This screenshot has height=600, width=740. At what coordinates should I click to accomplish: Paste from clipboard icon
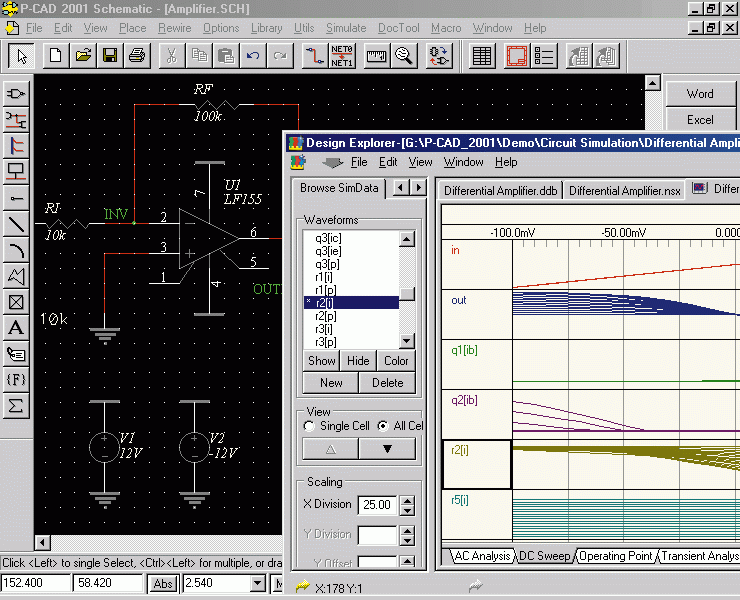226,56
